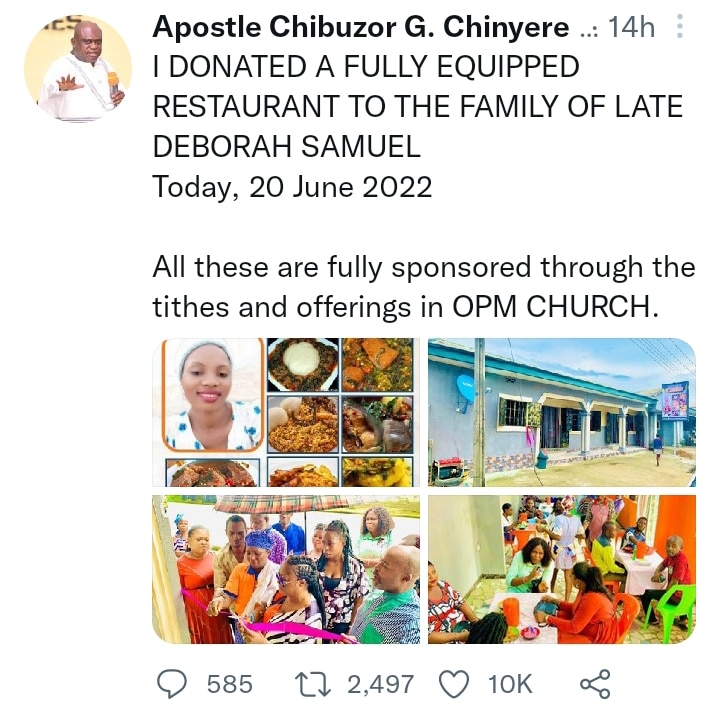Click the 14h timestamp
Image resolution: width=720 pixels, height=723 pixels.
[631, 27]
